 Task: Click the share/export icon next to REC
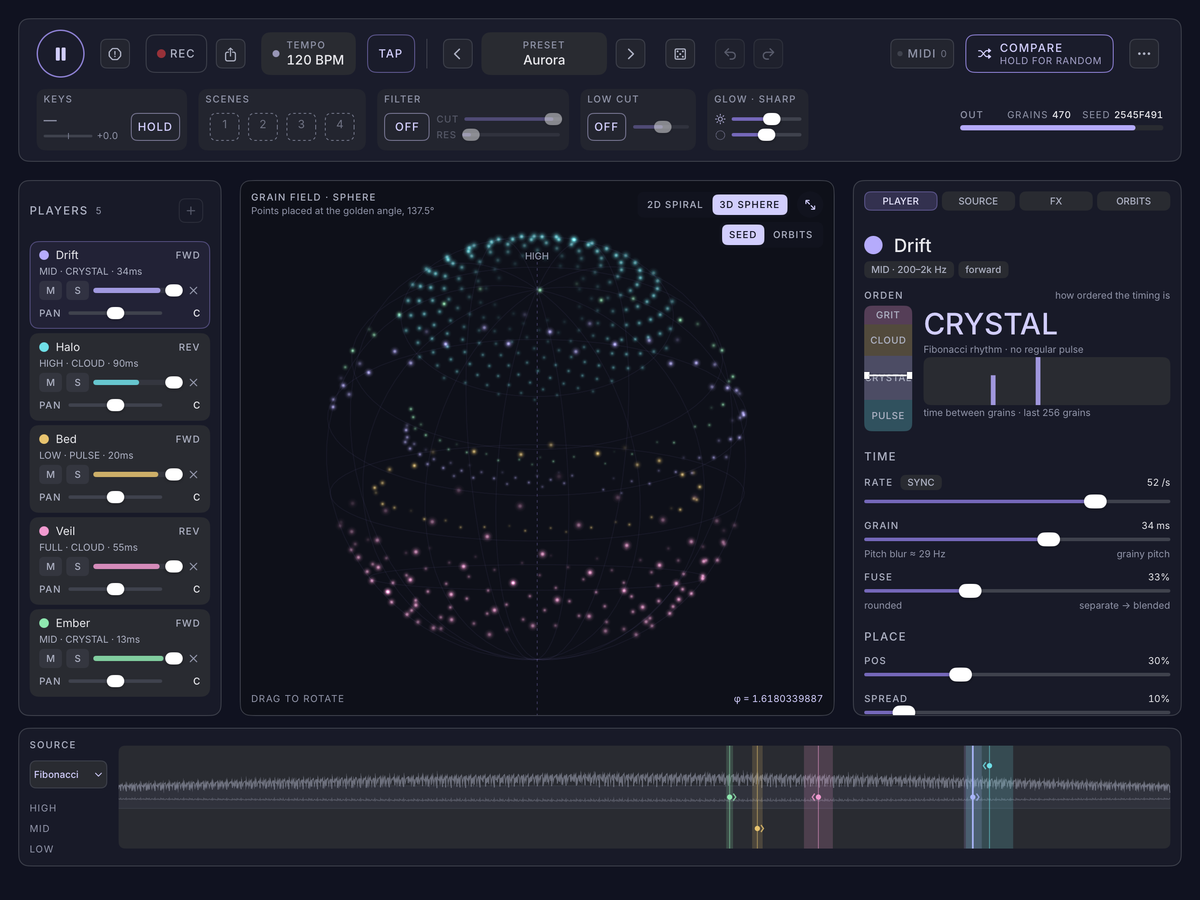point(231,54)
